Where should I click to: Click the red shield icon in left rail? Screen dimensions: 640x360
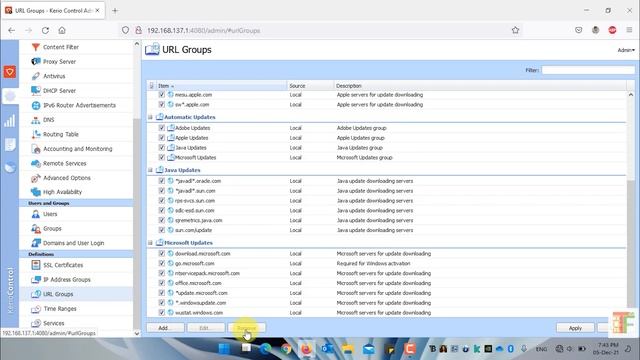[x=10, y=72]
